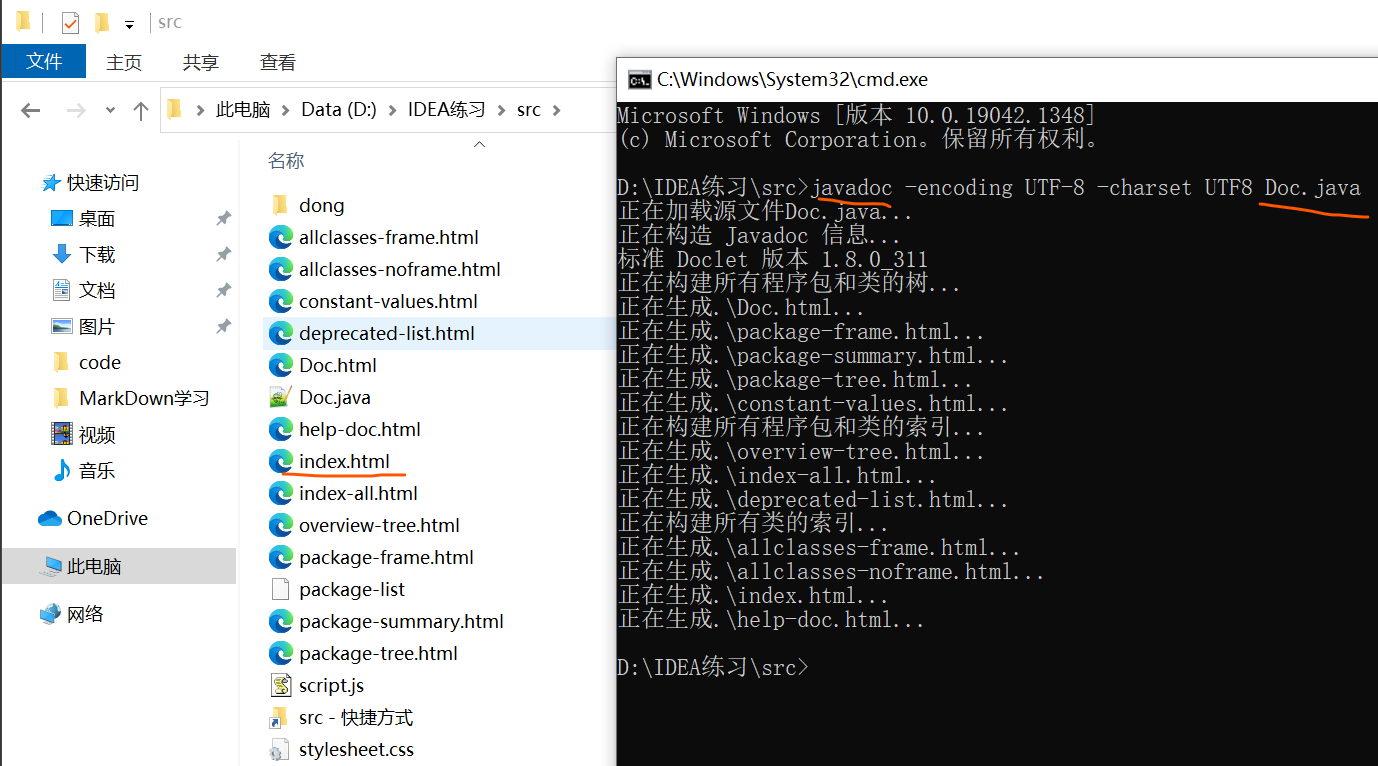This screenshot has width=1378, height=766.
Task: Click Data (D:) in the address path
Action: [x=339, y=110]
